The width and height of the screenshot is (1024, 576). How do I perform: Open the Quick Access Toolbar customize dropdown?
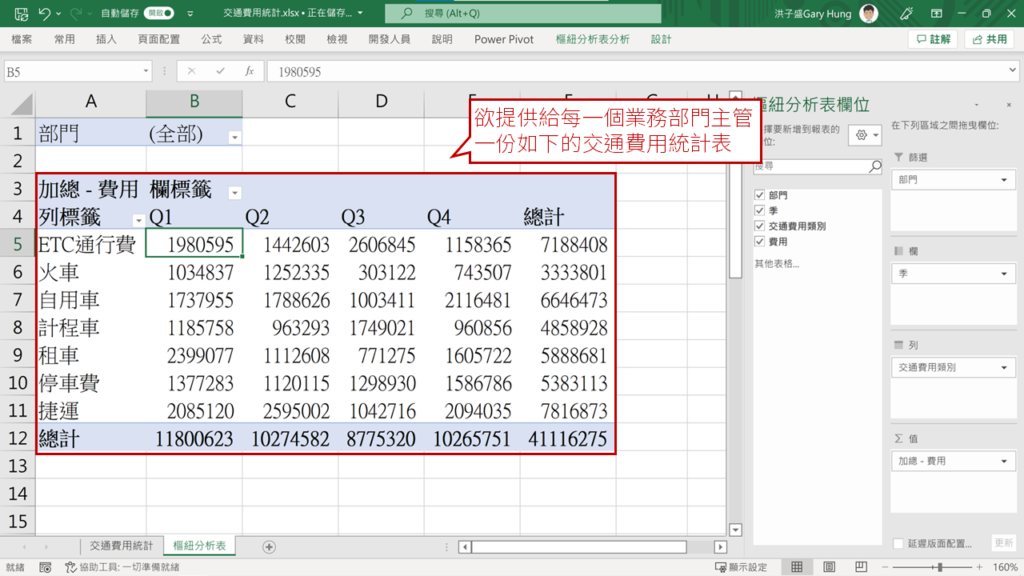[x=190, y=13]
